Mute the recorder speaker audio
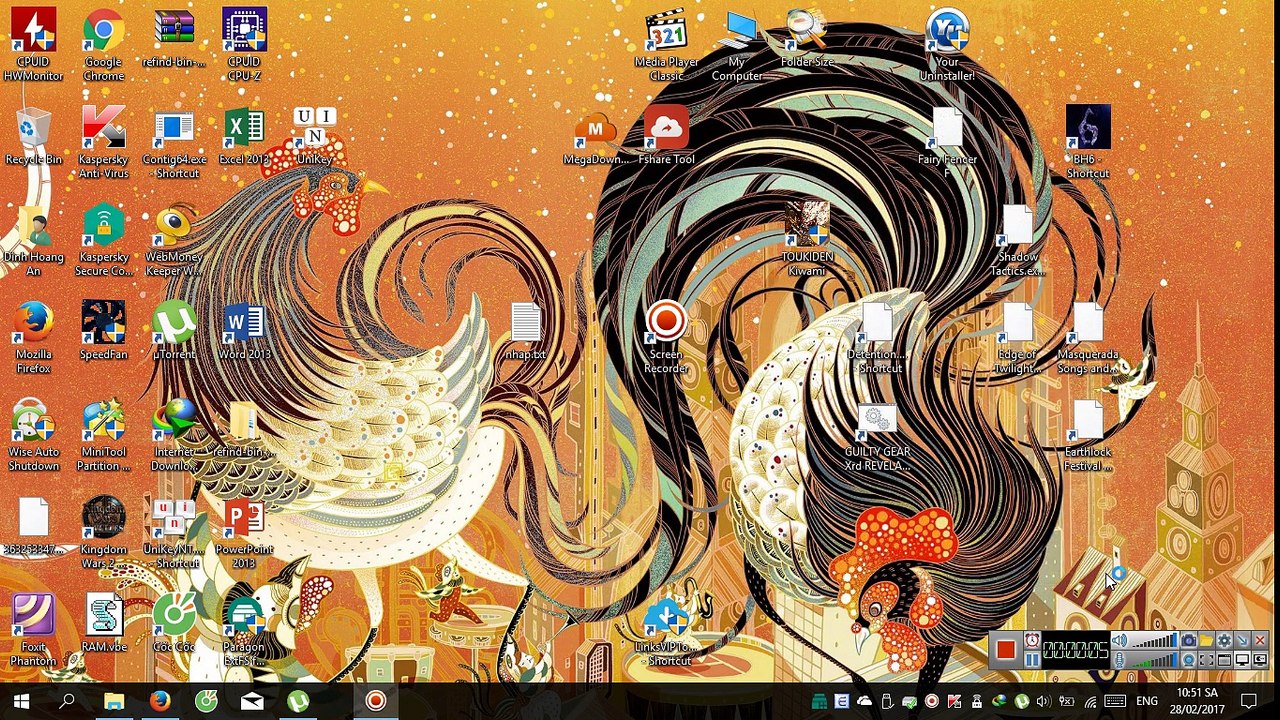The height and width of the screenshot is (720, 1280). 1119,642
